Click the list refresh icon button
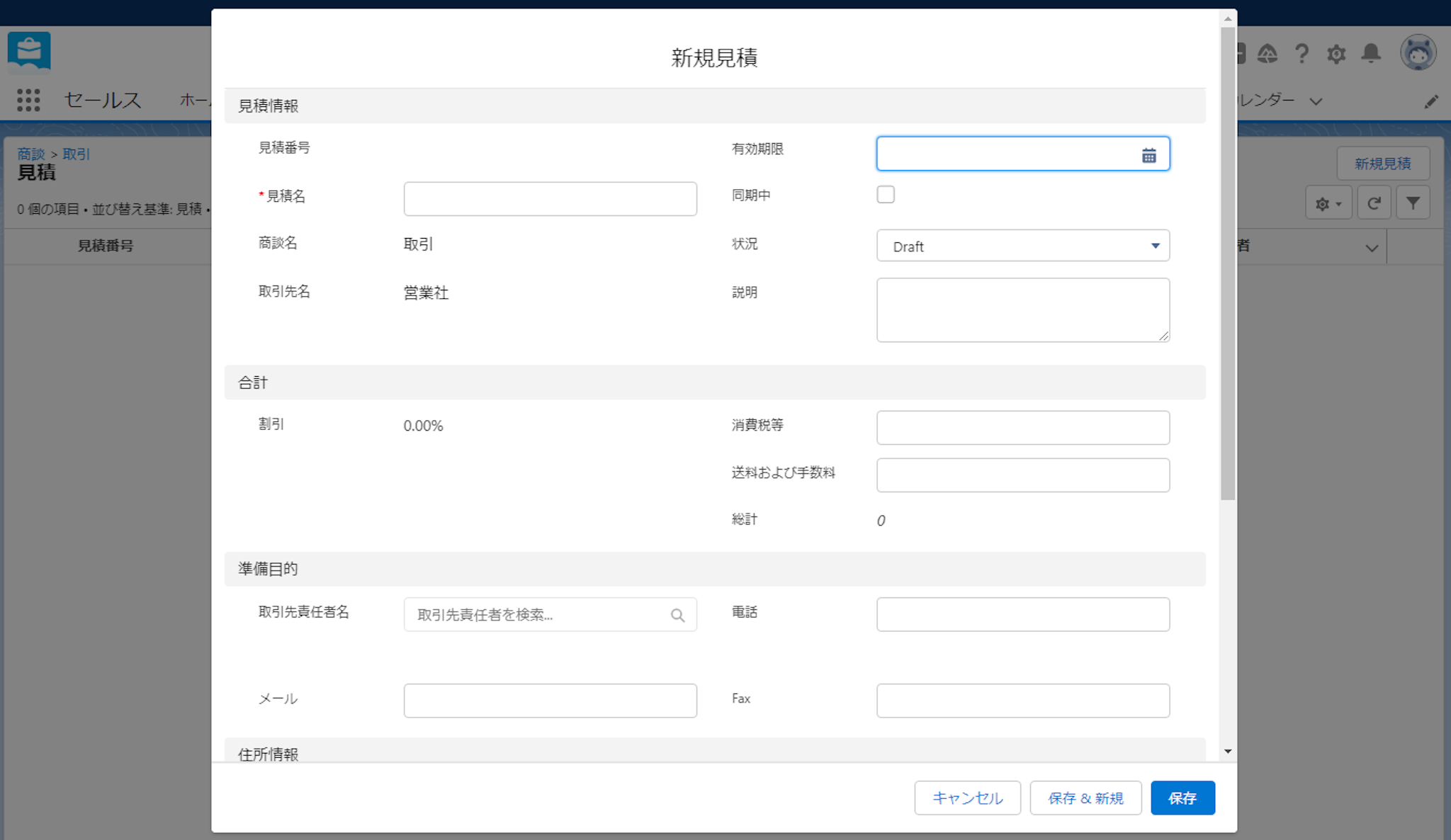Screen dimensions: 1451x840 1374,204
